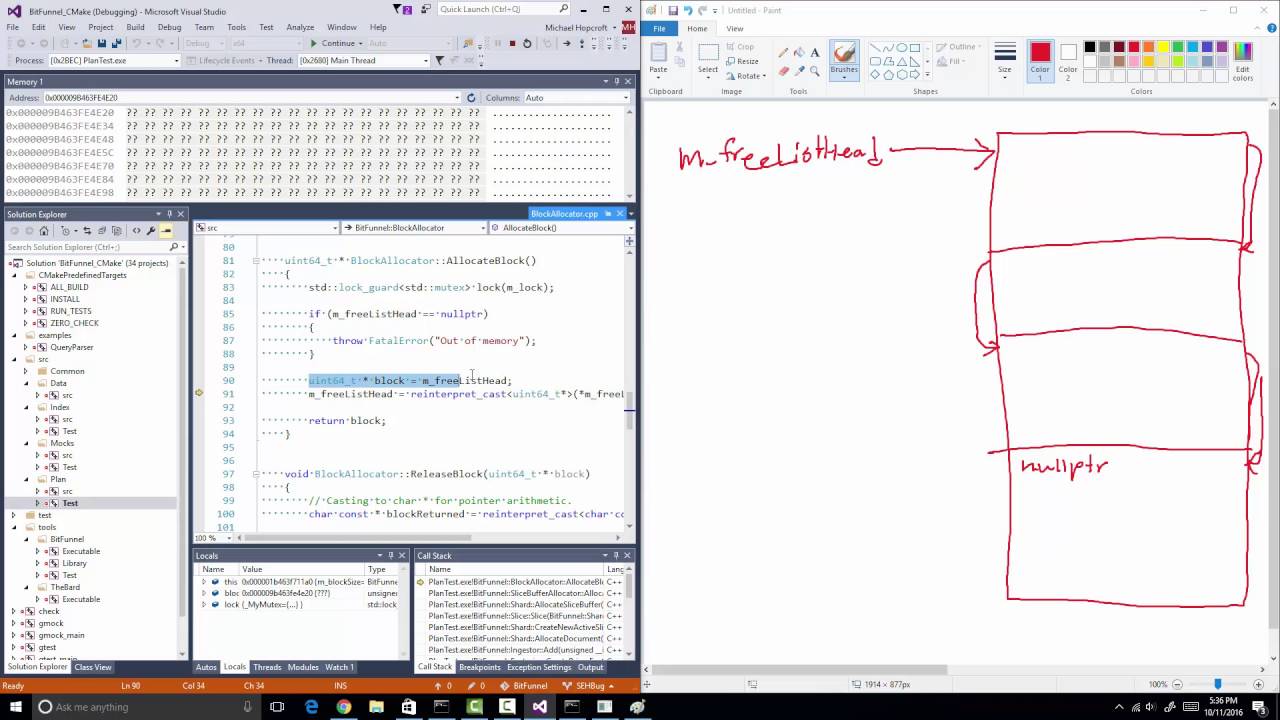Pick the line shape in Shapes gallery
Viewport: 1280px width, 720px height.
(x=875, y=48)
